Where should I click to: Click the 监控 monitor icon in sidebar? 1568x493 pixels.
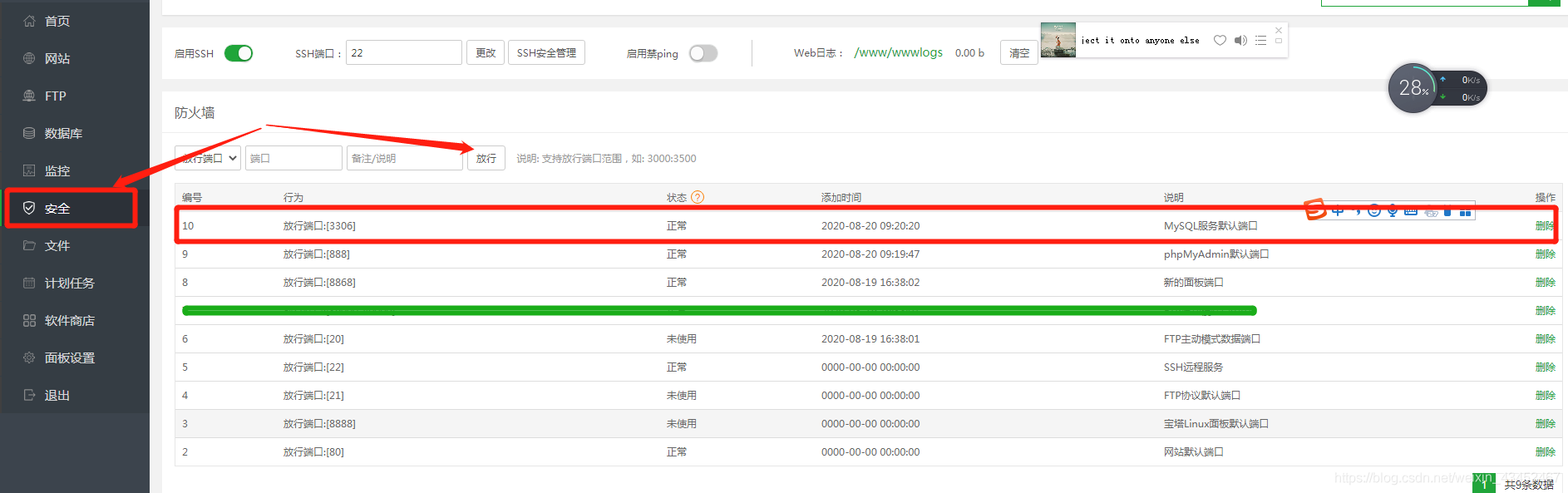[x=29, y=170]
